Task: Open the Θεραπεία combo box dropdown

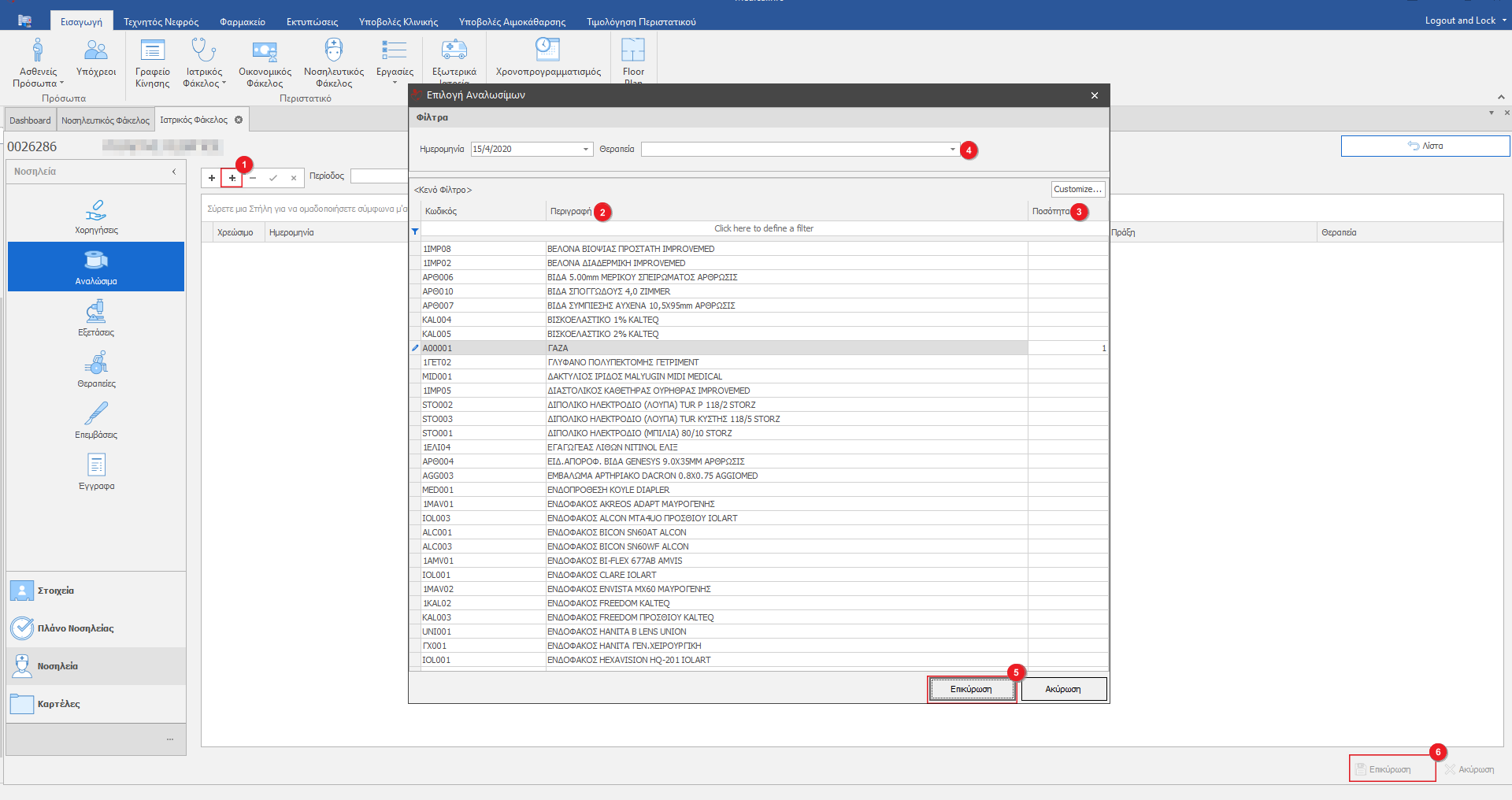Action: (952, 150)
